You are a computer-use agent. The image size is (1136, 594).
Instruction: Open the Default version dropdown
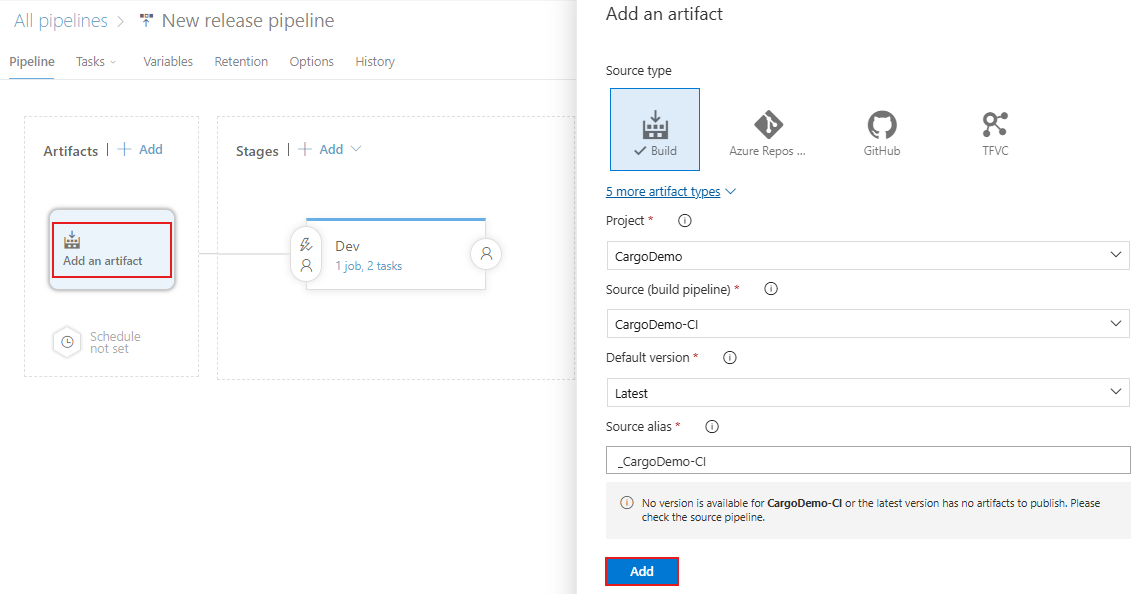867,392
